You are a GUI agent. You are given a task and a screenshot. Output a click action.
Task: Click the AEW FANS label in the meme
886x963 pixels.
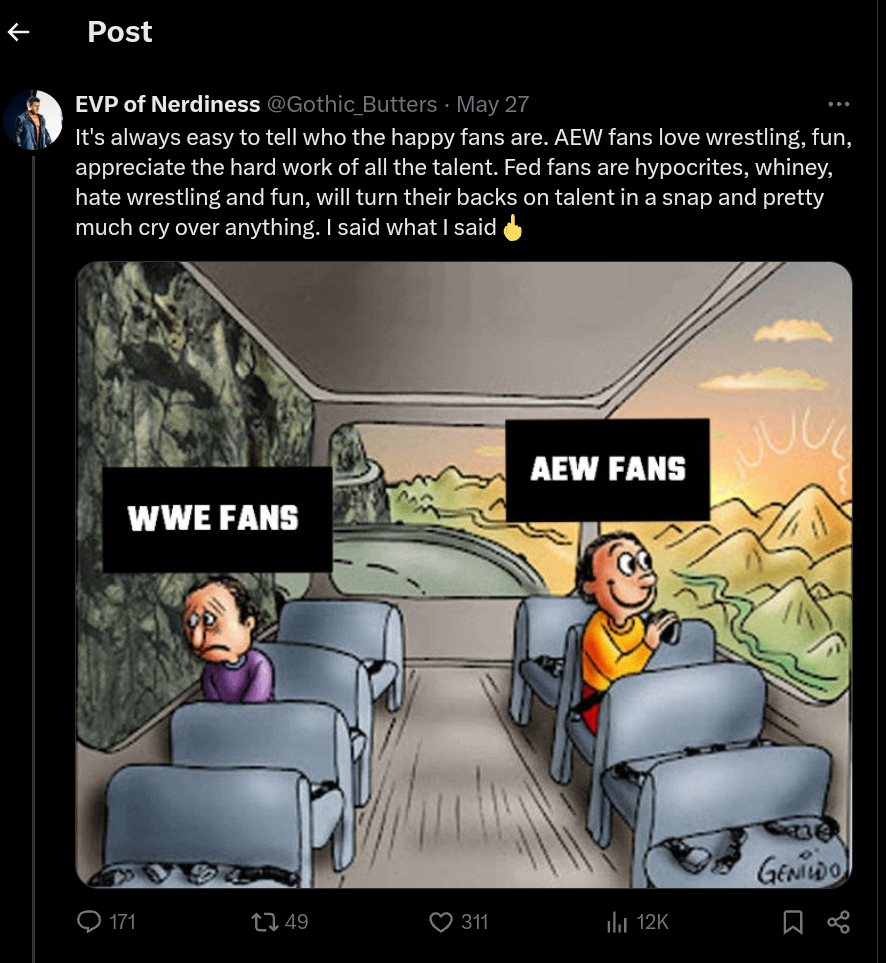[x=608, y=470]
